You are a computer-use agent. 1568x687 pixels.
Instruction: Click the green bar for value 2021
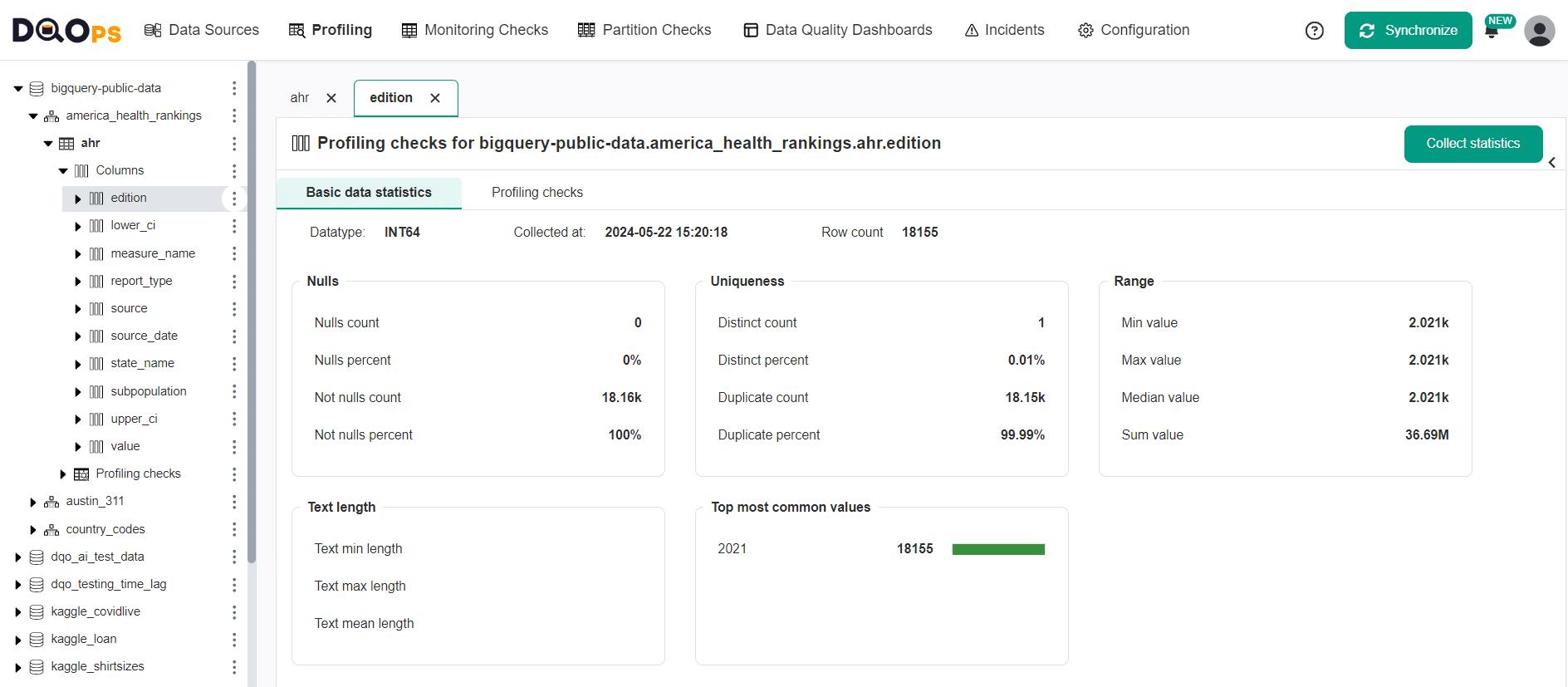(x=998, y=549)
